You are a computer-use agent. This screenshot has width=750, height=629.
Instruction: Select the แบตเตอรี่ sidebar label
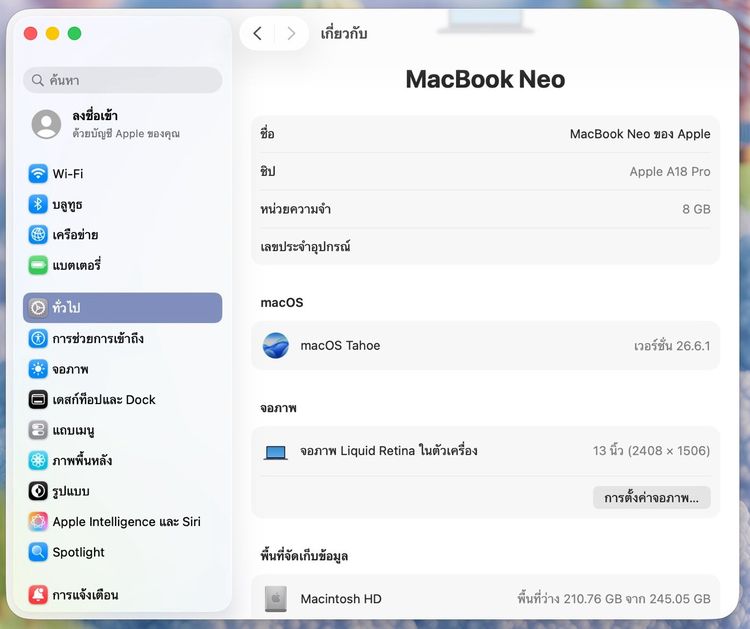pyautogui.click(x=77, y=265)
